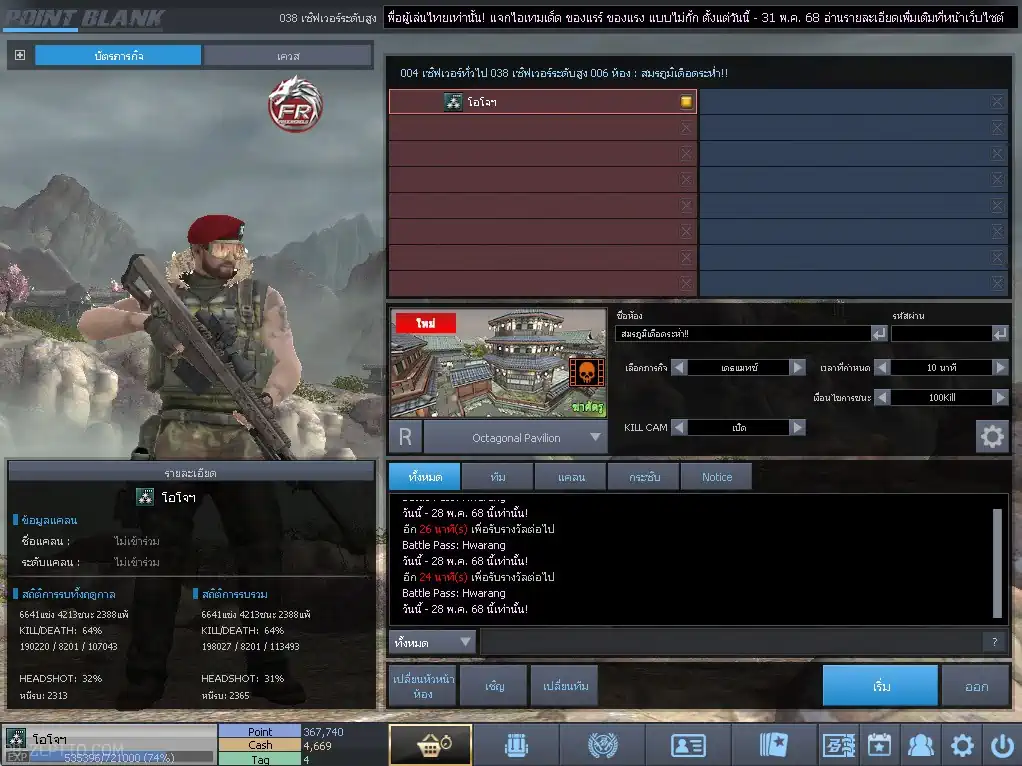Click the ออก exit room button
This screenshot has width=1022, height=766.
click(x=976, y=687)
